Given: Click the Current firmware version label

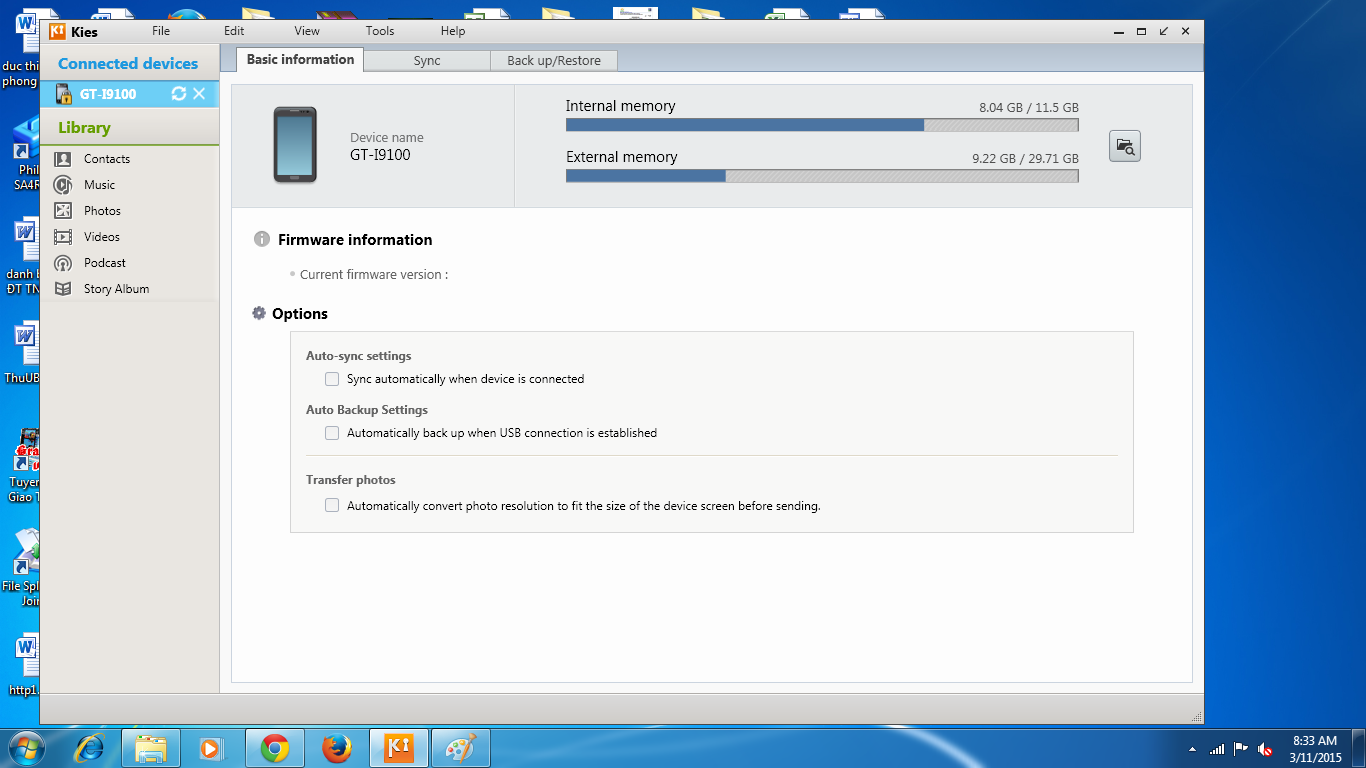Looking at the screenshot, I should 374,274.
